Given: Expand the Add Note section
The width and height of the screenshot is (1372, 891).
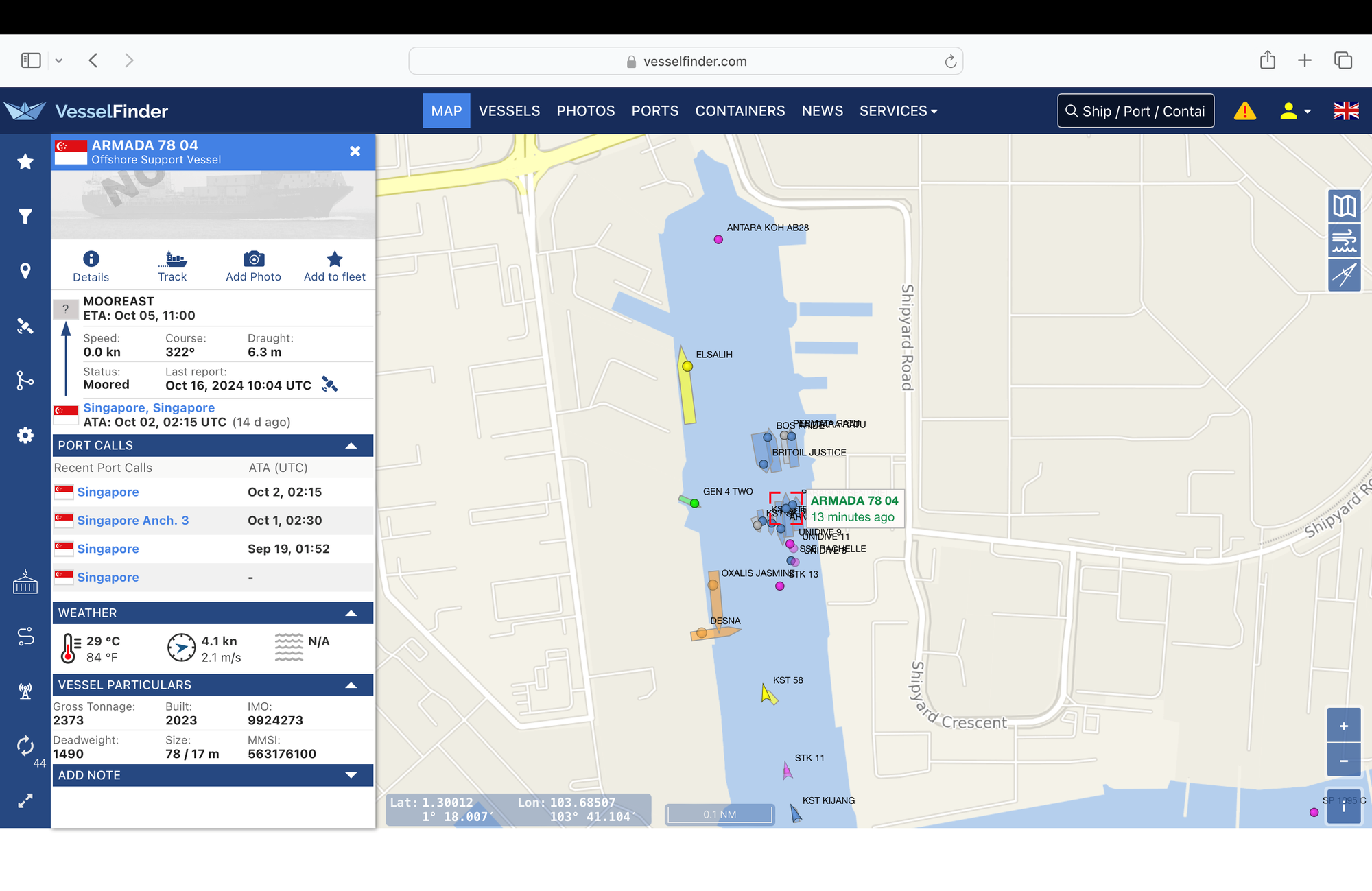Looking at the screenshot, I should (351, 775).
